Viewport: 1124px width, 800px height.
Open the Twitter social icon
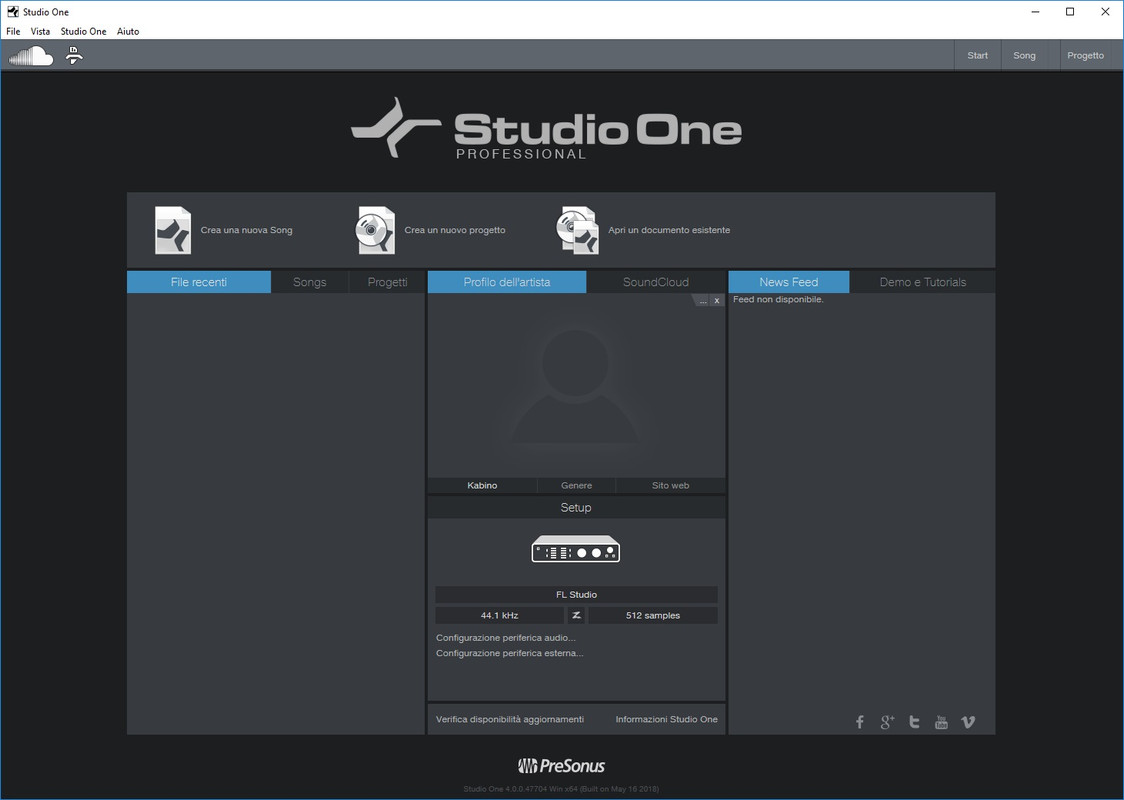tap(914, 722)
